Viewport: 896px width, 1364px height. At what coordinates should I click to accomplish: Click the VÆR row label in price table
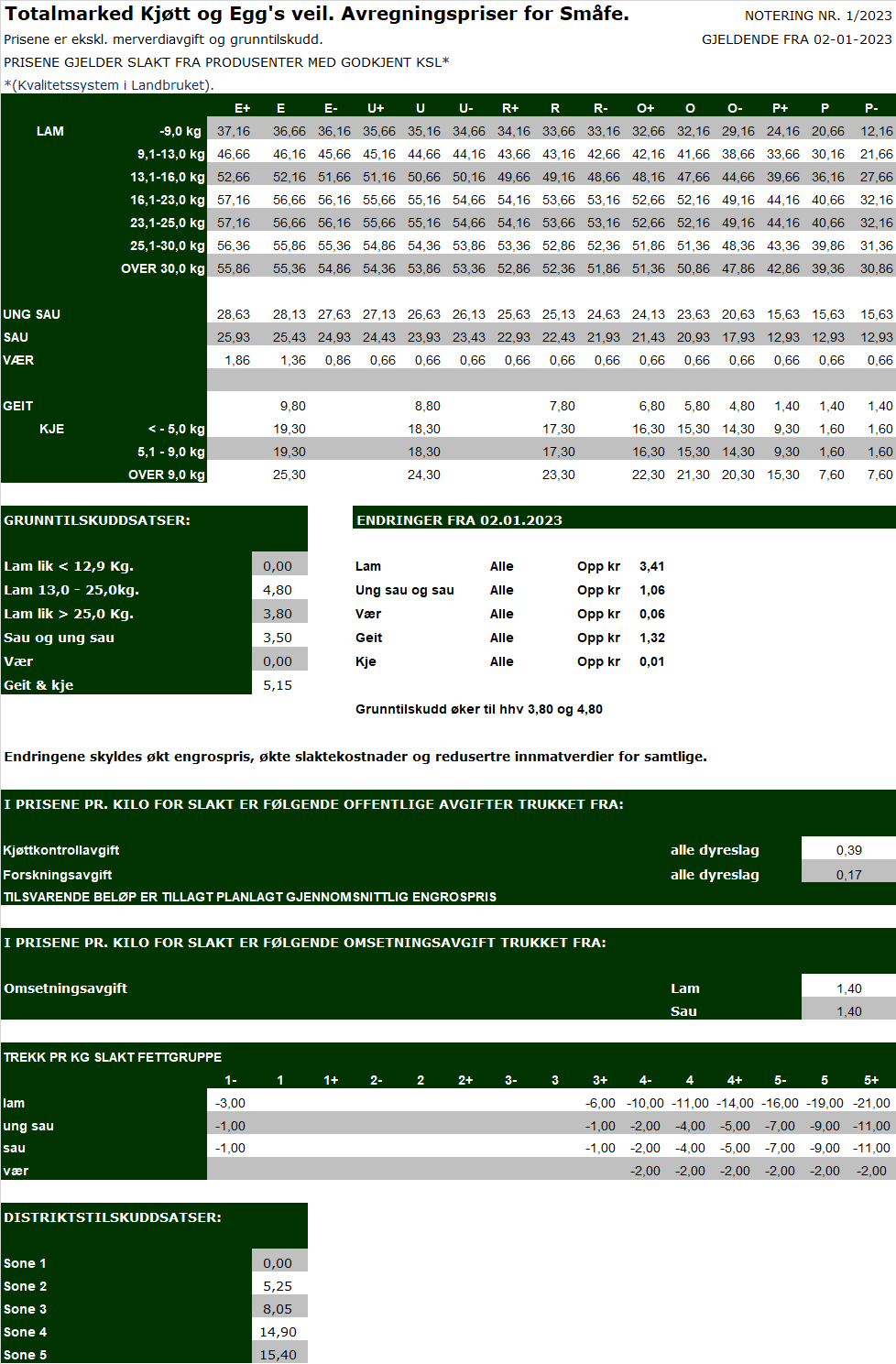coord(18,360)
